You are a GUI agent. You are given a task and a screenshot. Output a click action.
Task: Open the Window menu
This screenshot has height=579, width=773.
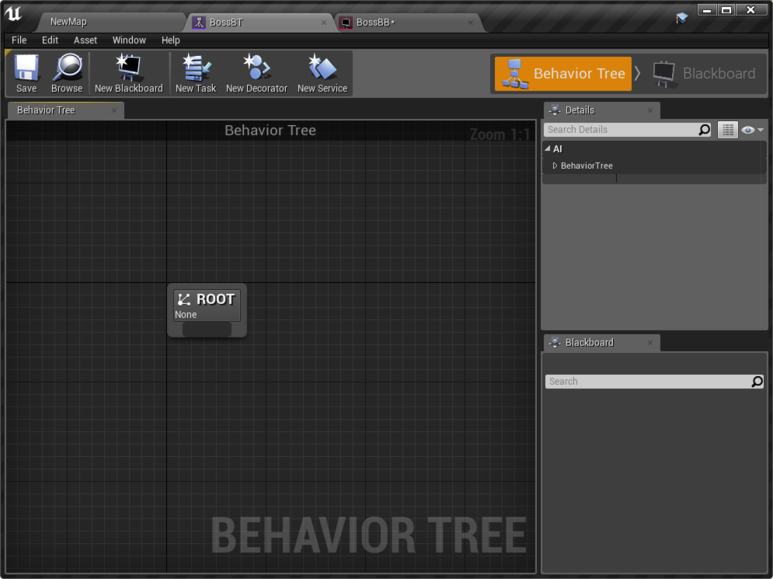pyautogui.click(x=129, y=40)
